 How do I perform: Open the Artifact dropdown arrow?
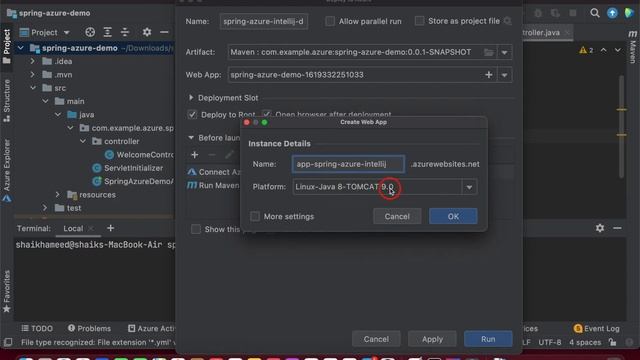pos(505,52)
